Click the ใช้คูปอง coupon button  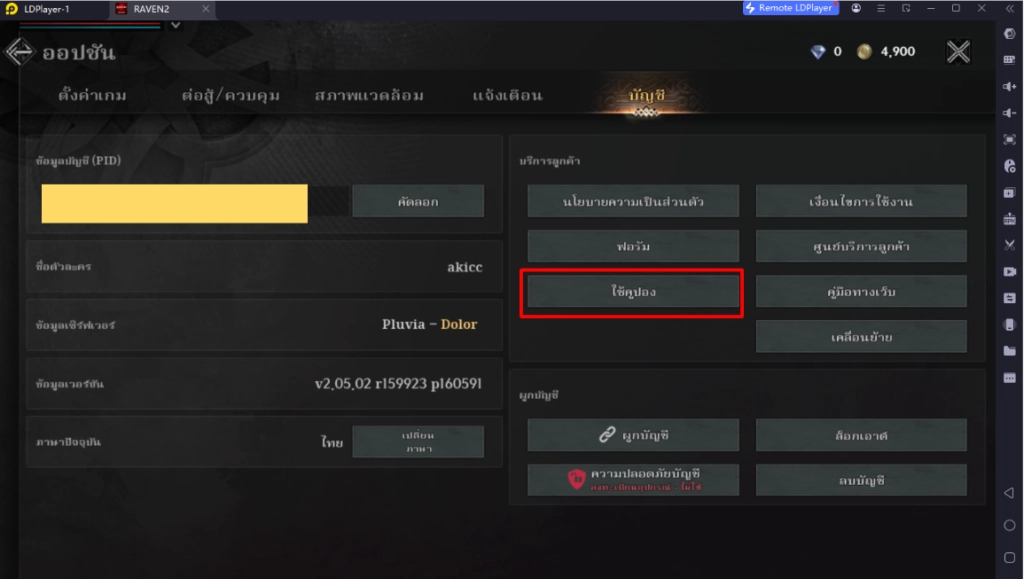pyautogui.click(x=633, y=292)
